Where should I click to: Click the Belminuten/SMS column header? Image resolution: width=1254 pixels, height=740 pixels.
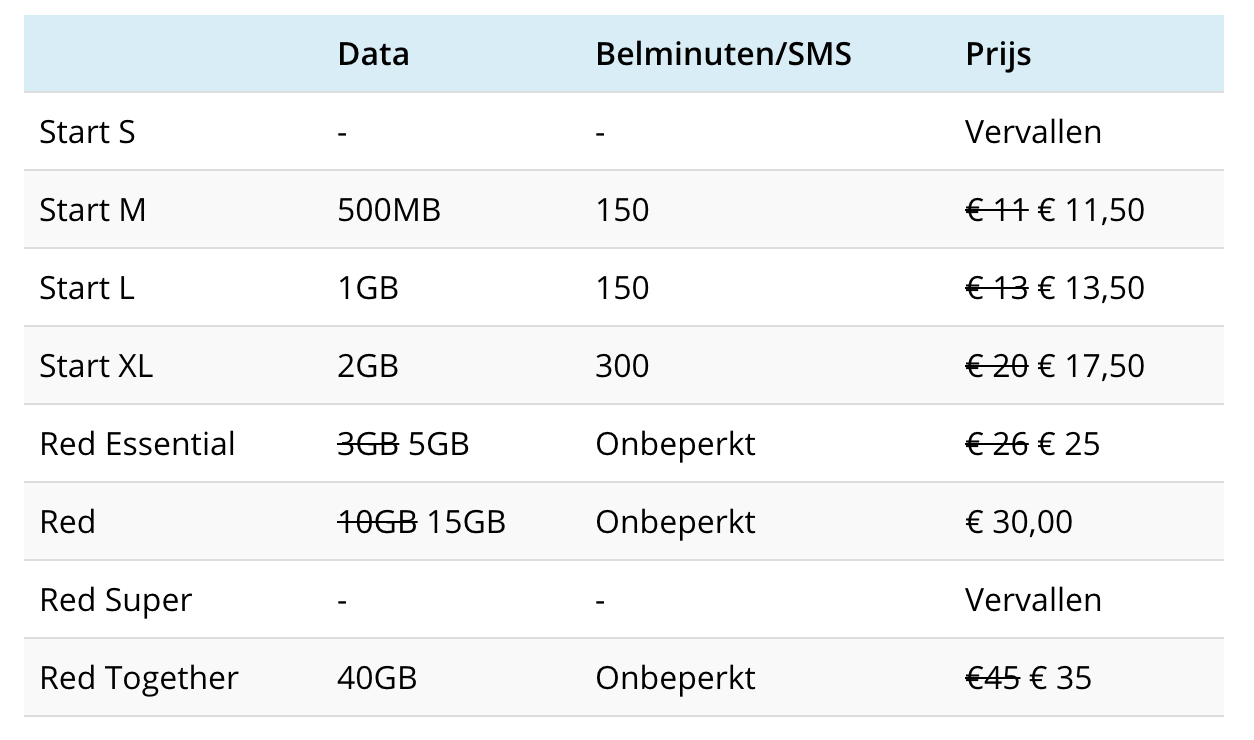tap(723, 54)
